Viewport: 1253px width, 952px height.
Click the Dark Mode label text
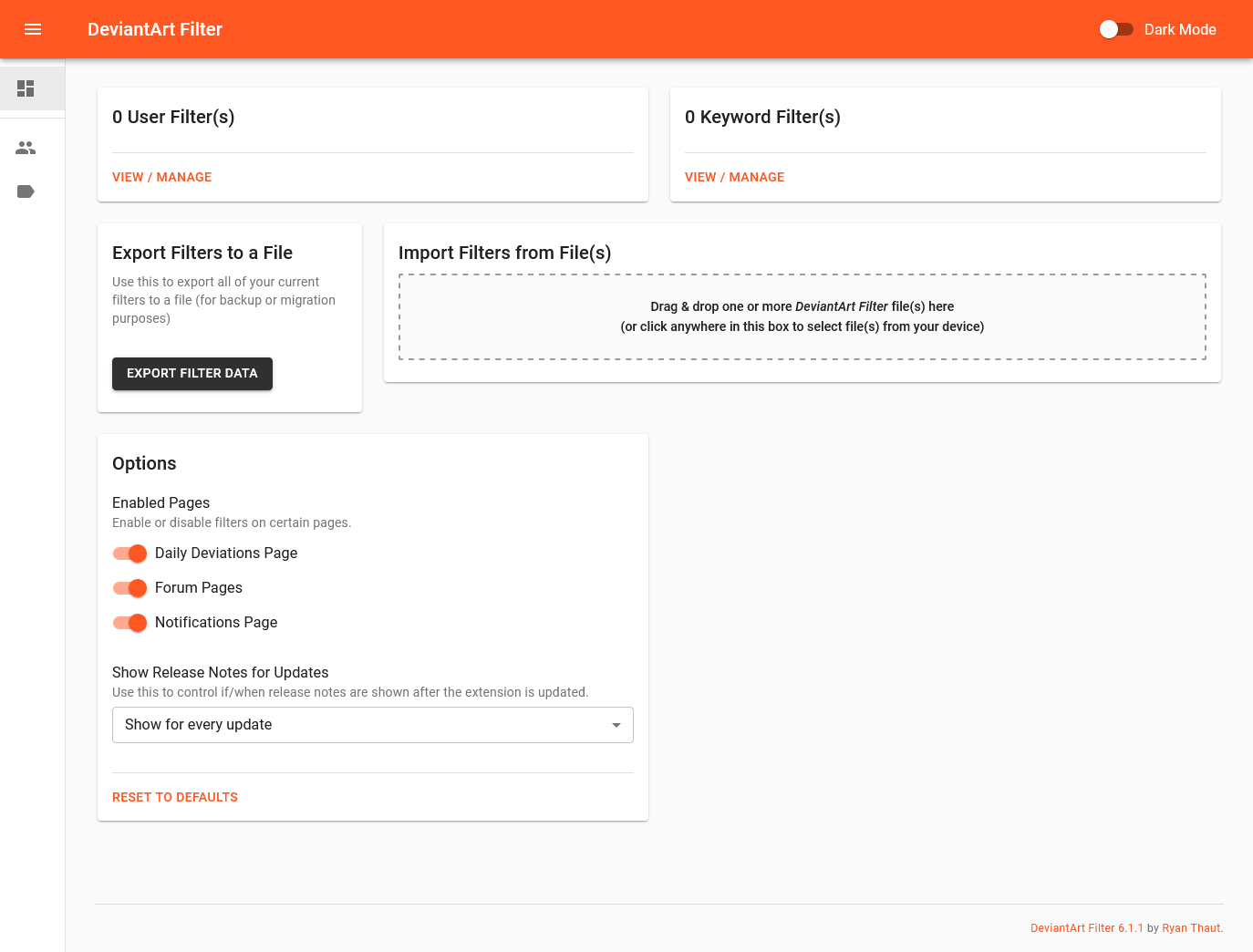click(x=1180, y=29)
